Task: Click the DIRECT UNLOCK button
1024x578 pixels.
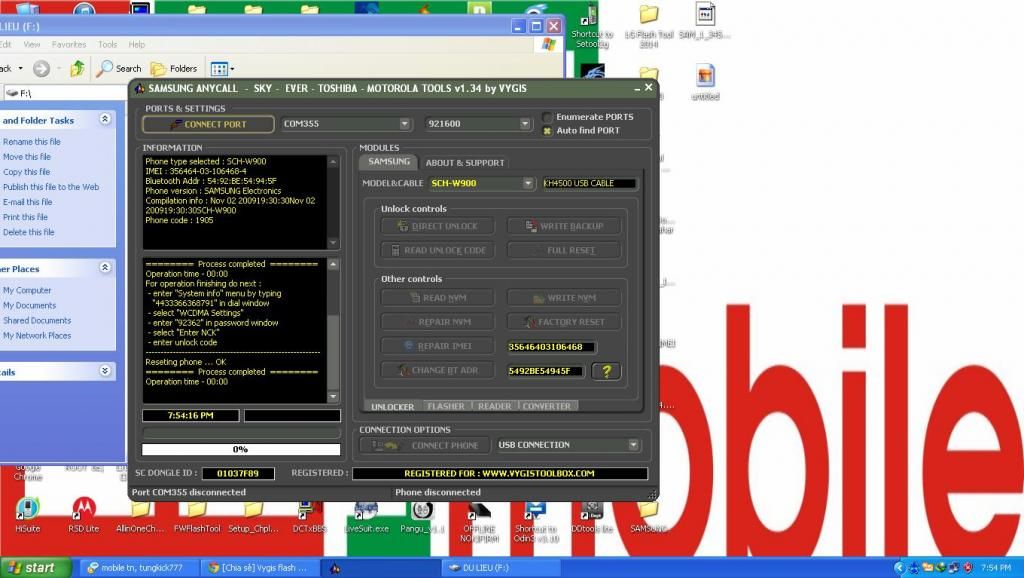Action: 438,226
